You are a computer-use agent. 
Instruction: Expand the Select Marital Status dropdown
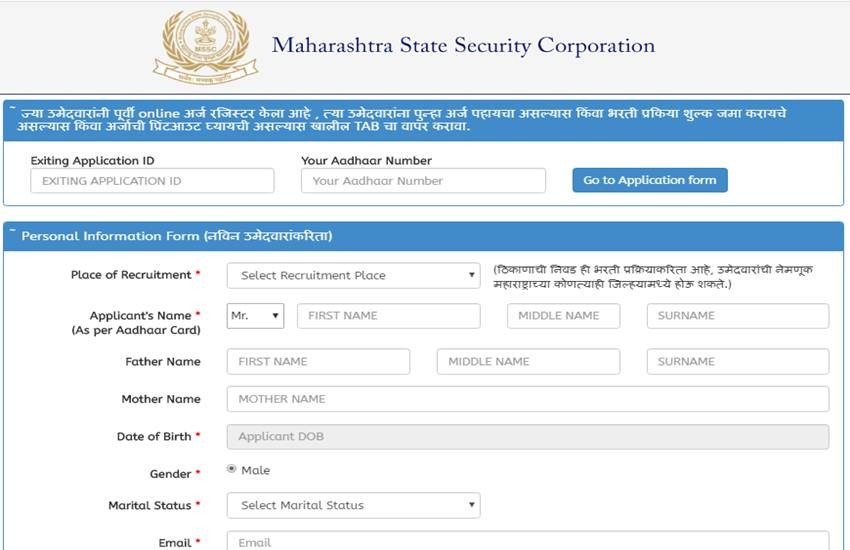[x=354, y=506]
